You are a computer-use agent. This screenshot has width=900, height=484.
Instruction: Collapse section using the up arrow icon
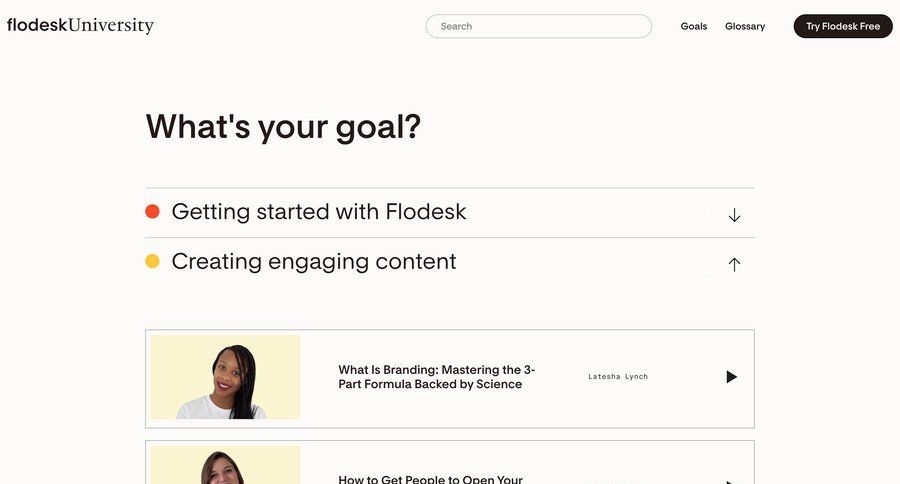[x=734, y=265]
